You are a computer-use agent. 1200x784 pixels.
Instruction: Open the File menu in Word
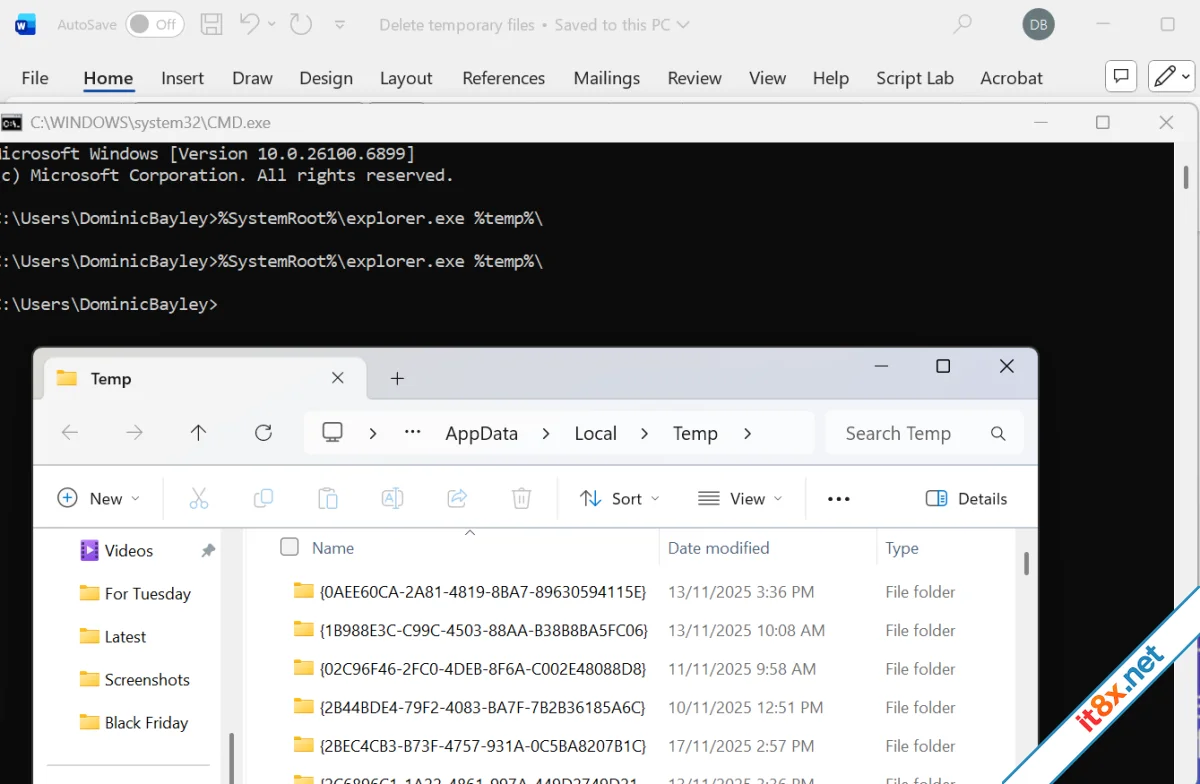35,78
